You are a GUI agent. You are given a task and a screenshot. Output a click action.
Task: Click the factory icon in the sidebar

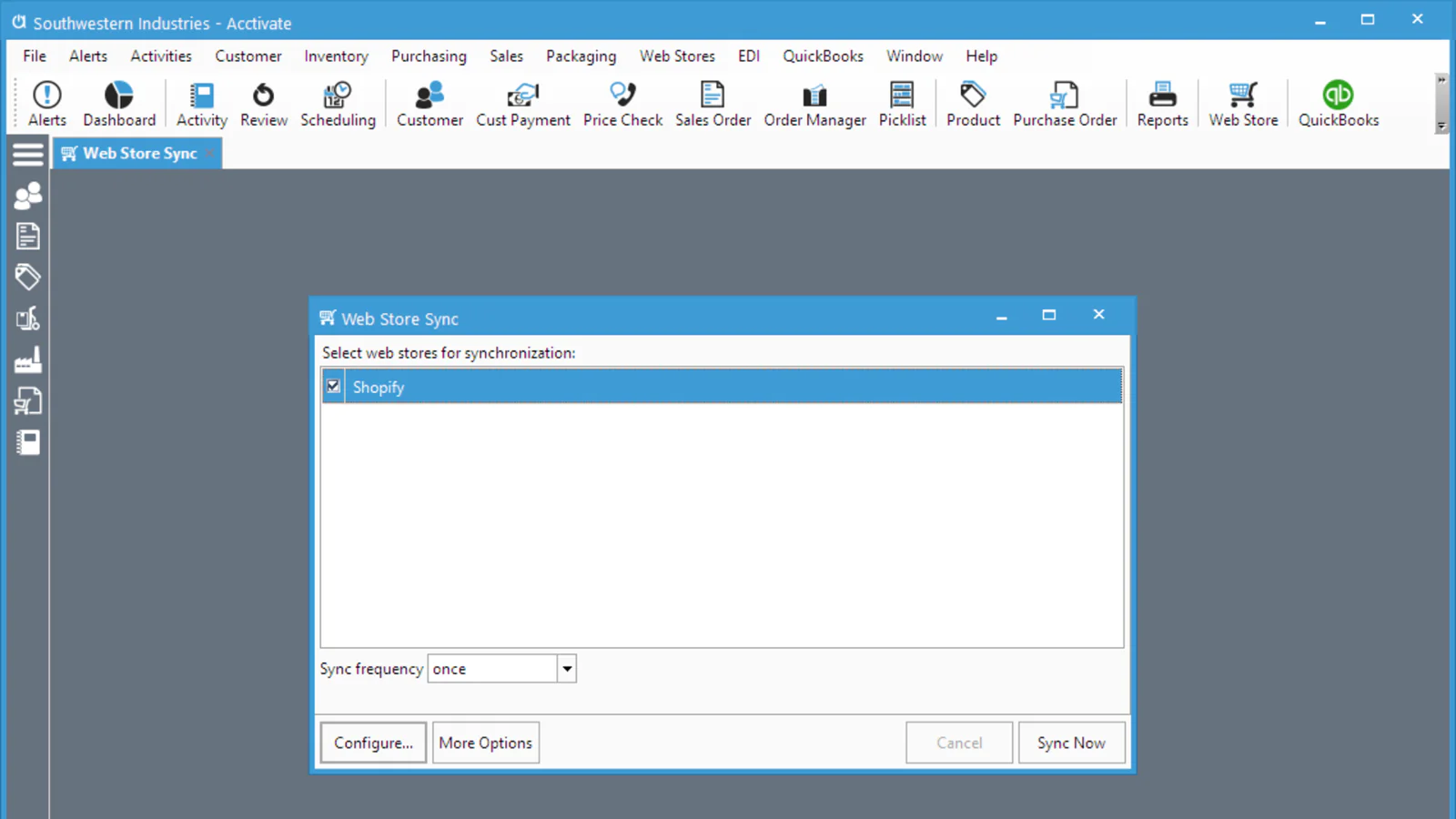click(28, 360)
